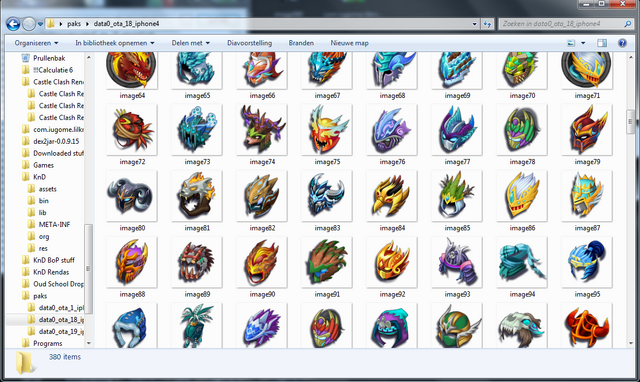
Task: Toggle the preview pane icon
Action: tap(602, 43)
